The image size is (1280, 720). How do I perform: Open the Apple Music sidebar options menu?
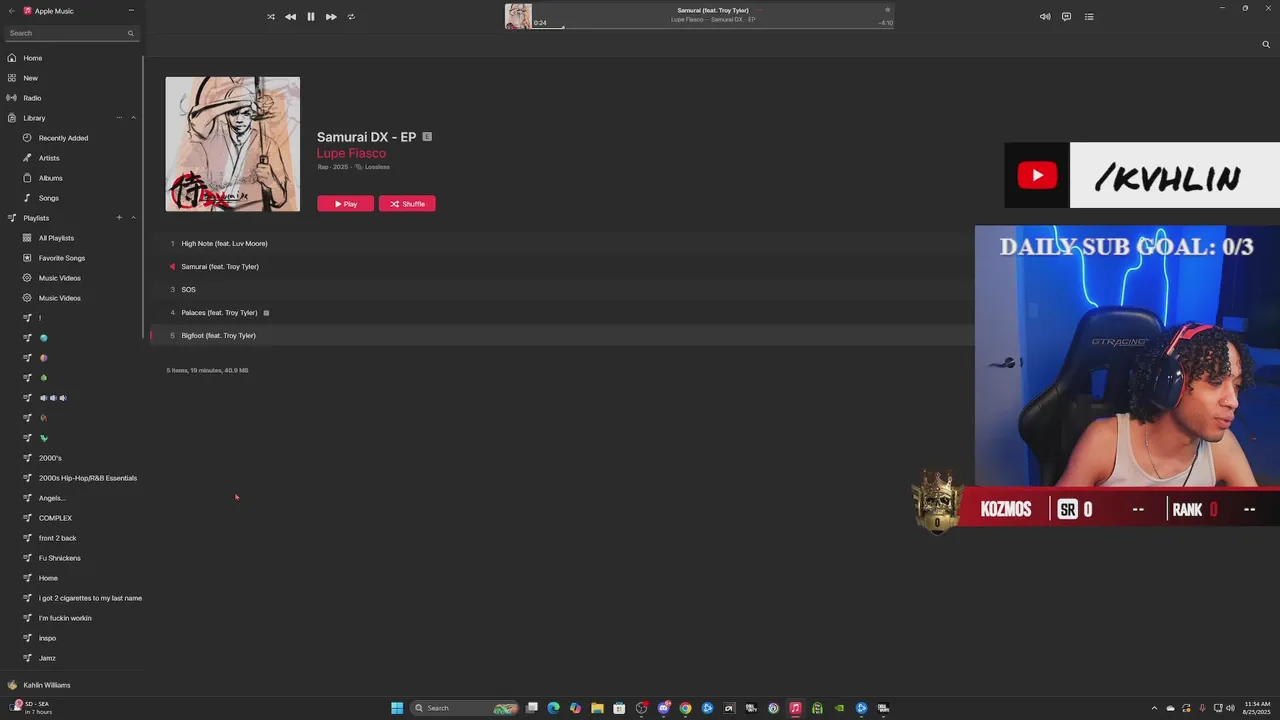point(131,10)
